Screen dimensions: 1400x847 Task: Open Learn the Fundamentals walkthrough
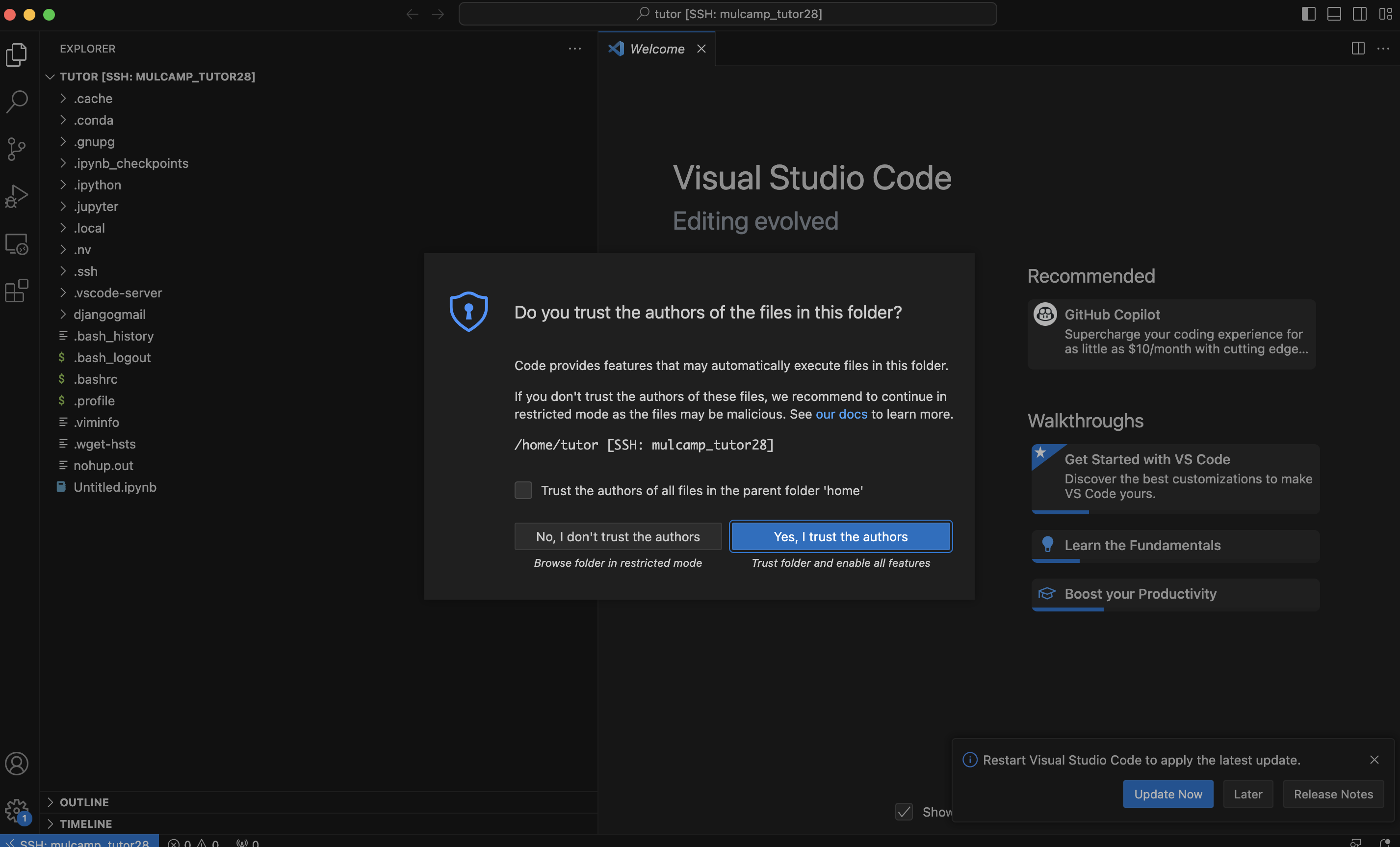pyautogui.click(x=1175, y=546)
